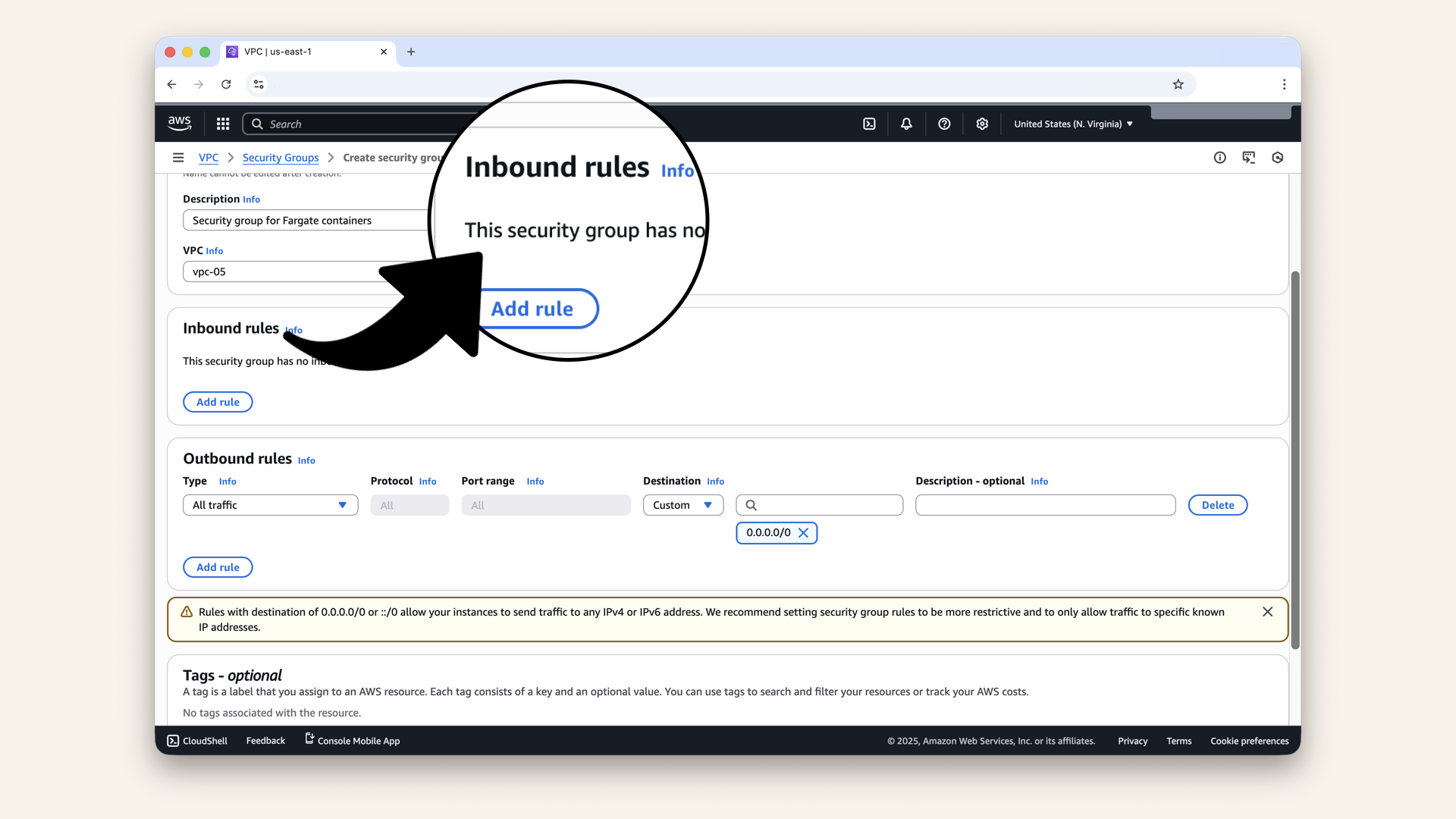Click the Security Groups breadcrumb link
This screenshot has height=819, width=1456.
[x=281, y=158]
